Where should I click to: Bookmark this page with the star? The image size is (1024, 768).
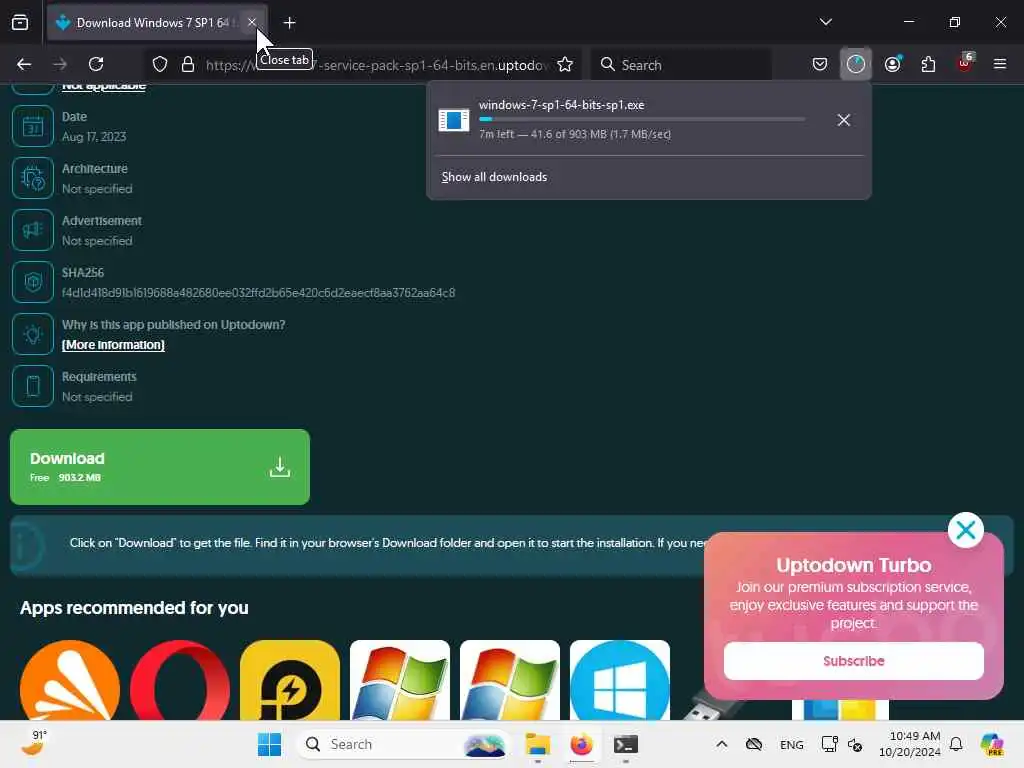point(565,64)
